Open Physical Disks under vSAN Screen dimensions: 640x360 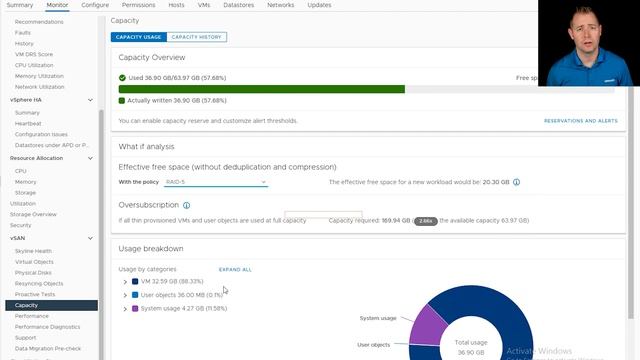(x=33, y=273)
